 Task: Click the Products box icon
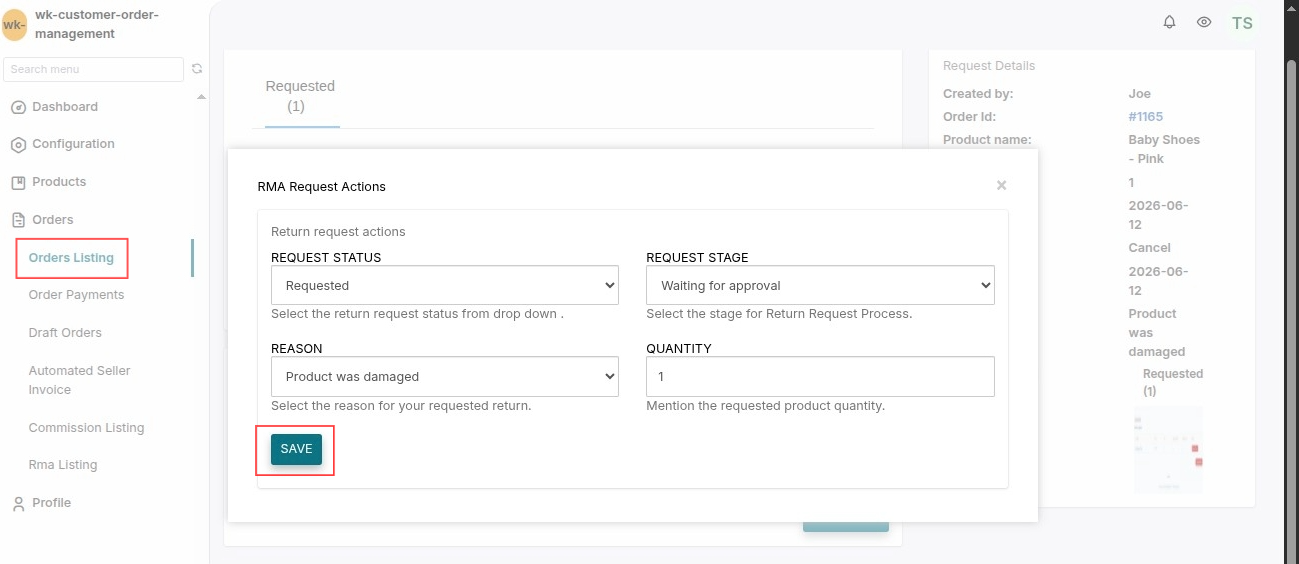point(18,182)
